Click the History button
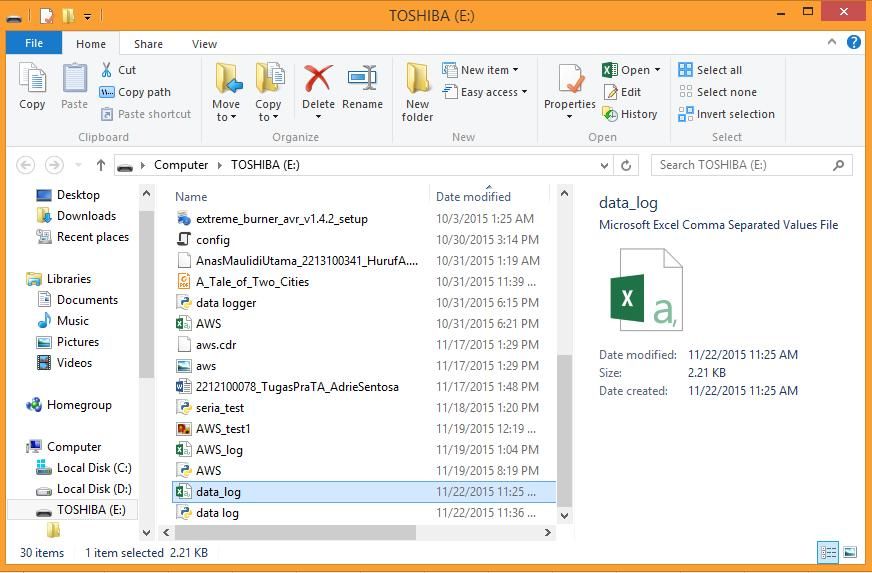 coord(630,114)
